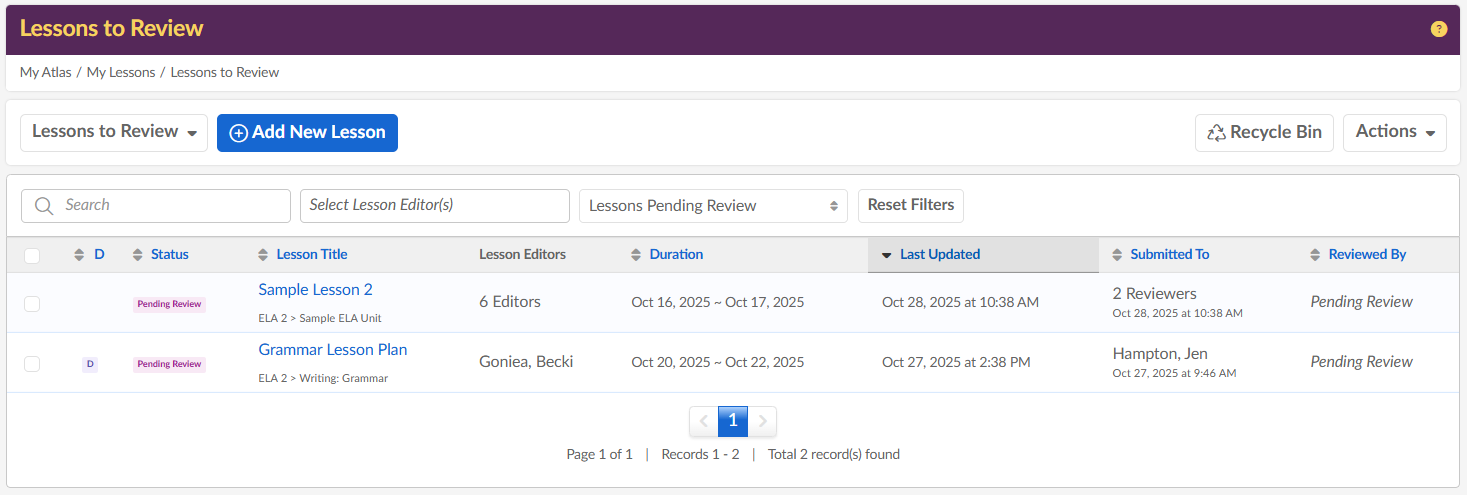Check the select-all checkbox in table header

click(32, 256)
